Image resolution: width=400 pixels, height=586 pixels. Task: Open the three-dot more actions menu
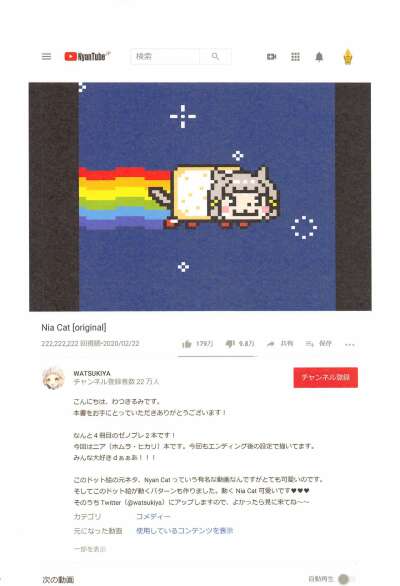coord(350,345)
